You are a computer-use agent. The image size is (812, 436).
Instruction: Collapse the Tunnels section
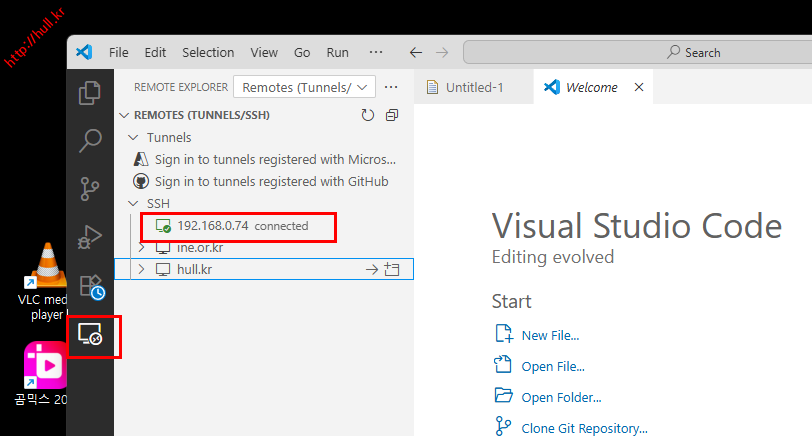pyautogui.click(x=133, y=137)
